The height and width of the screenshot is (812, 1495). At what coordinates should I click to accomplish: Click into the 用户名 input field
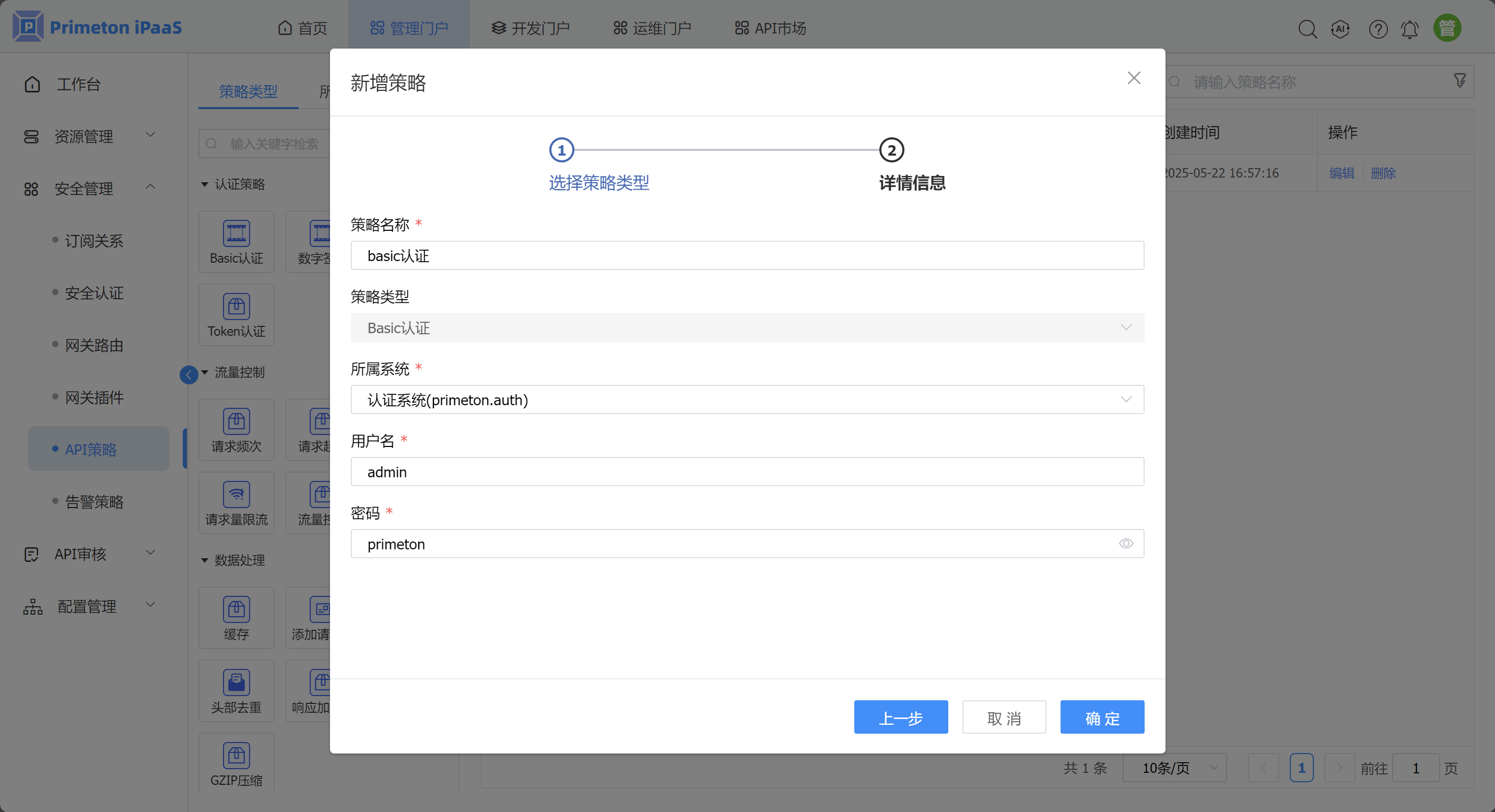747,472
